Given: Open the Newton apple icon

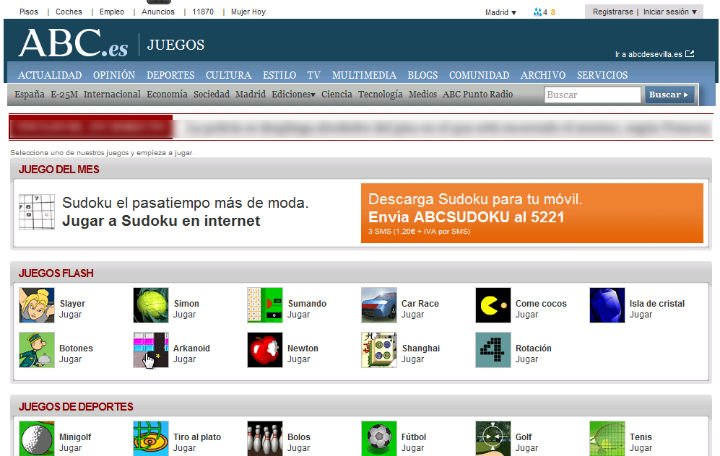Looking at the screenshot, I should click(265, 349).
